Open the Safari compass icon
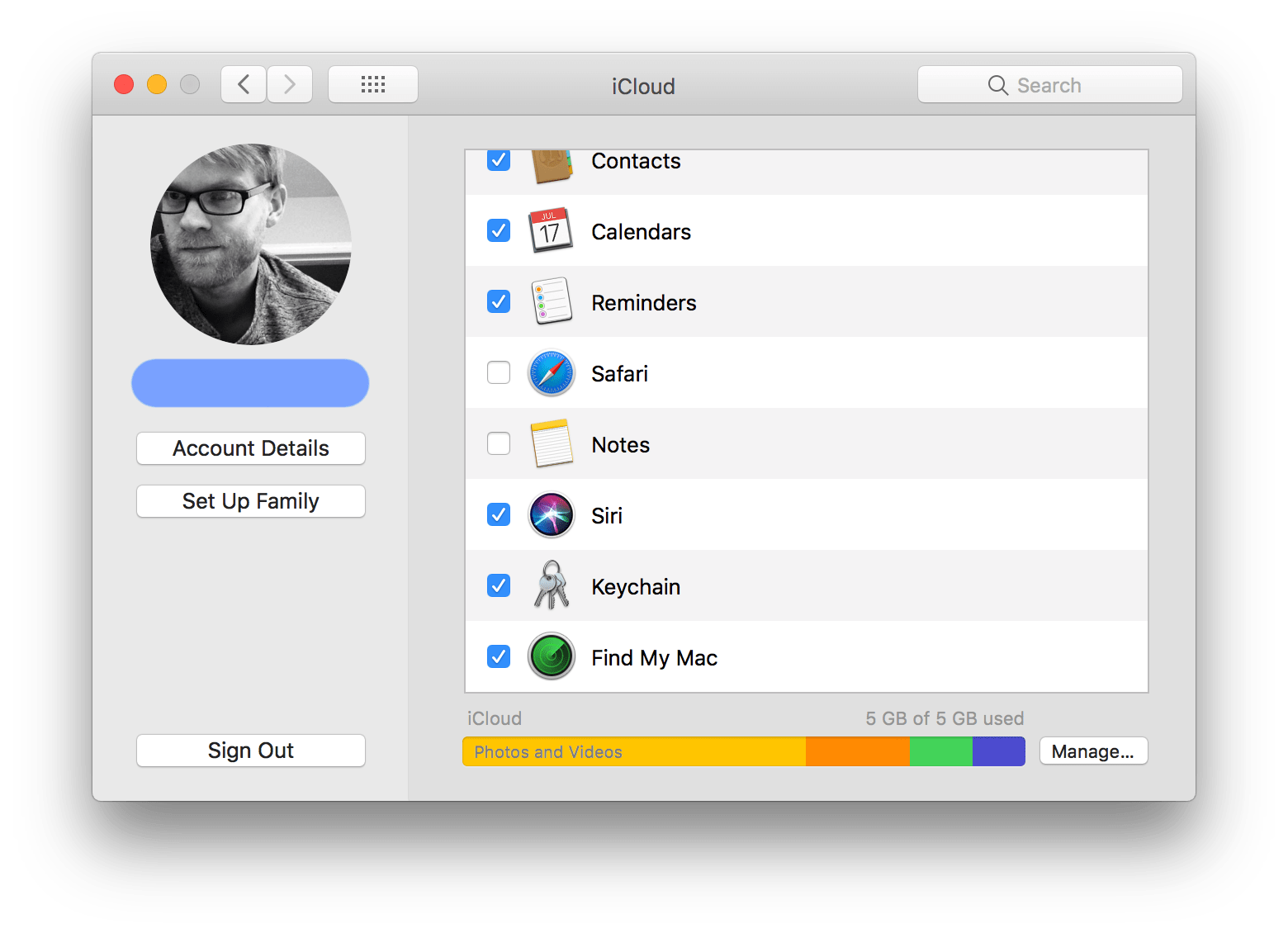Image resolution: width=1288 pixels, height=933 pixels. pyautogui.click(x=551, y=372)
